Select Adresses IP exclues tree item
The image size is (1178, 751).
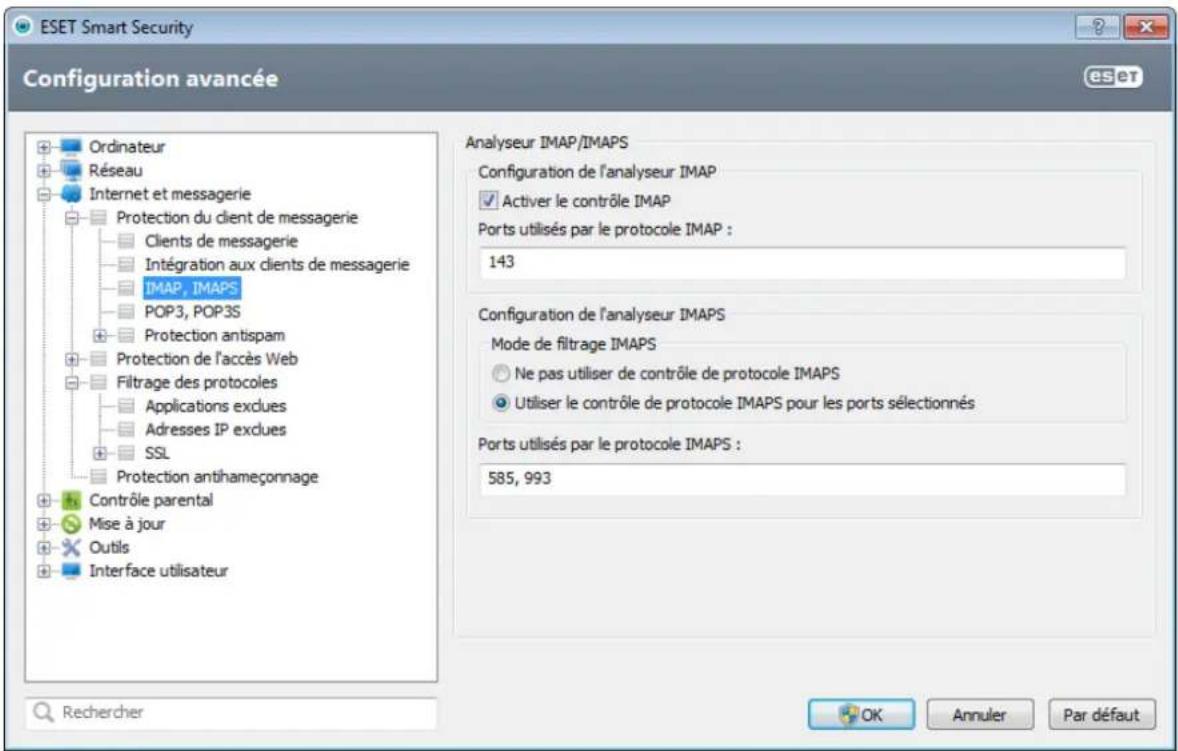[x=216, y=430]
